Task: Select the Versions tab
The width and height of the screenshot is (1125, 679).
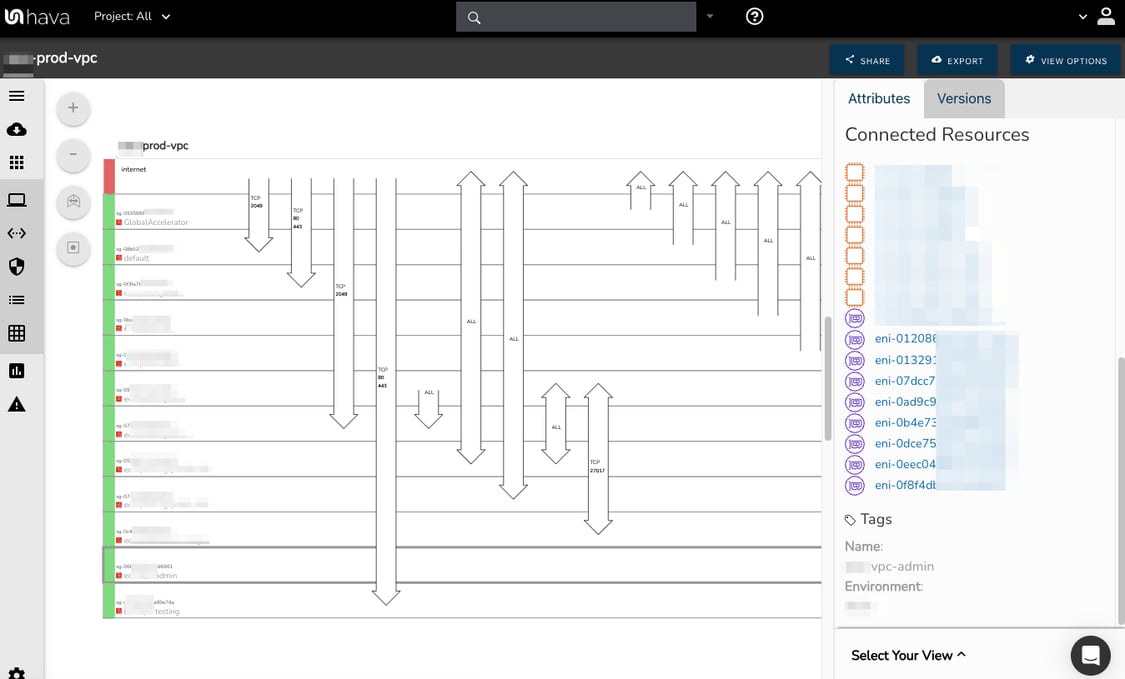Action: [x=963, y=98]
